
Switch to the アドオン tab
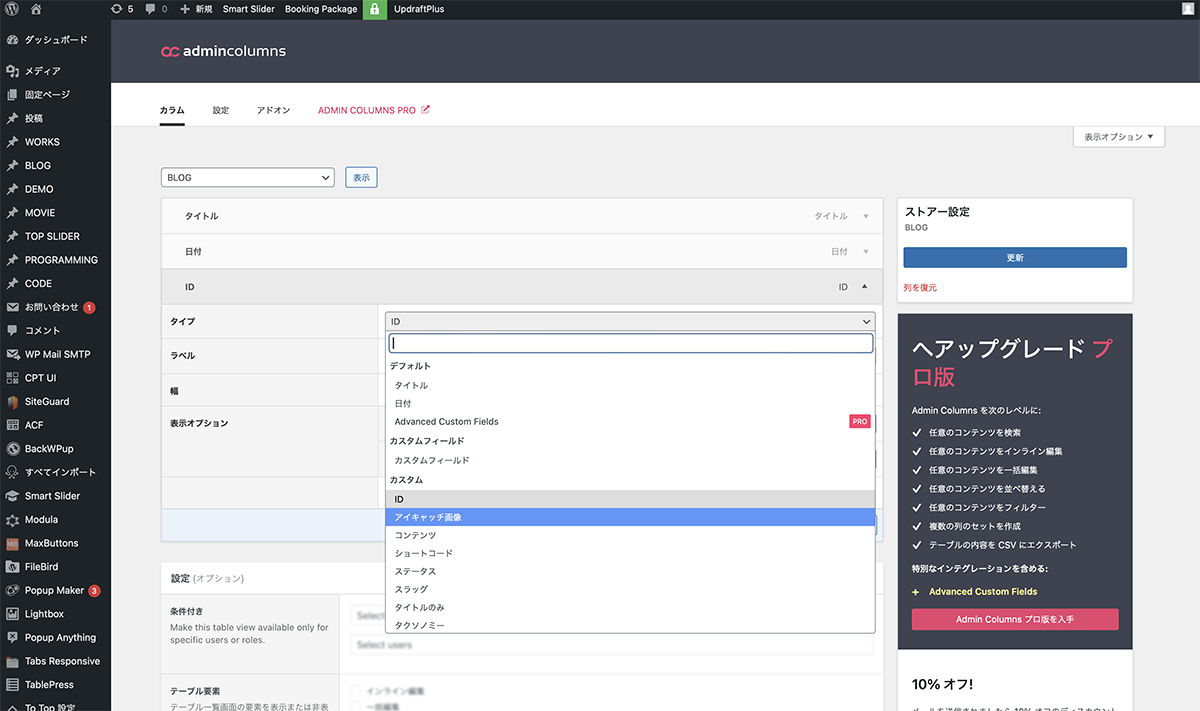[x=273, y=110]
